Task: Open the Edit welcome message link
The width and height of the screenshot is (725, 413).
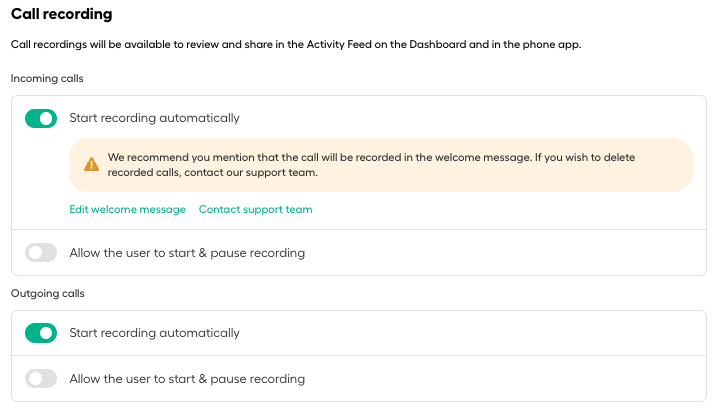Action: click(x=128, y=210)
